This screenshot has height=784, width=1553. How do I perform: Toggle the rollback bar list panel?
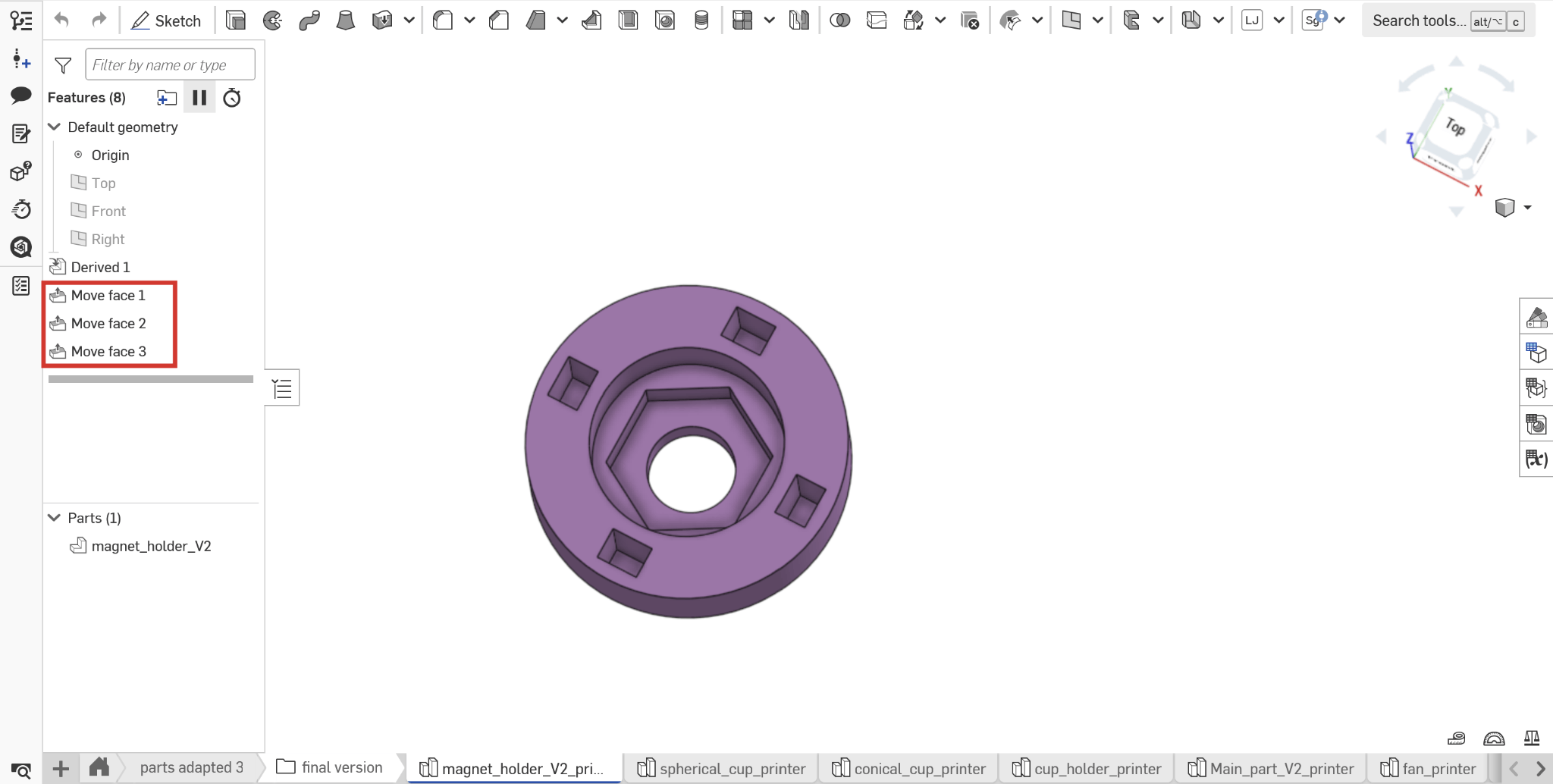click(x=282, y=388)
